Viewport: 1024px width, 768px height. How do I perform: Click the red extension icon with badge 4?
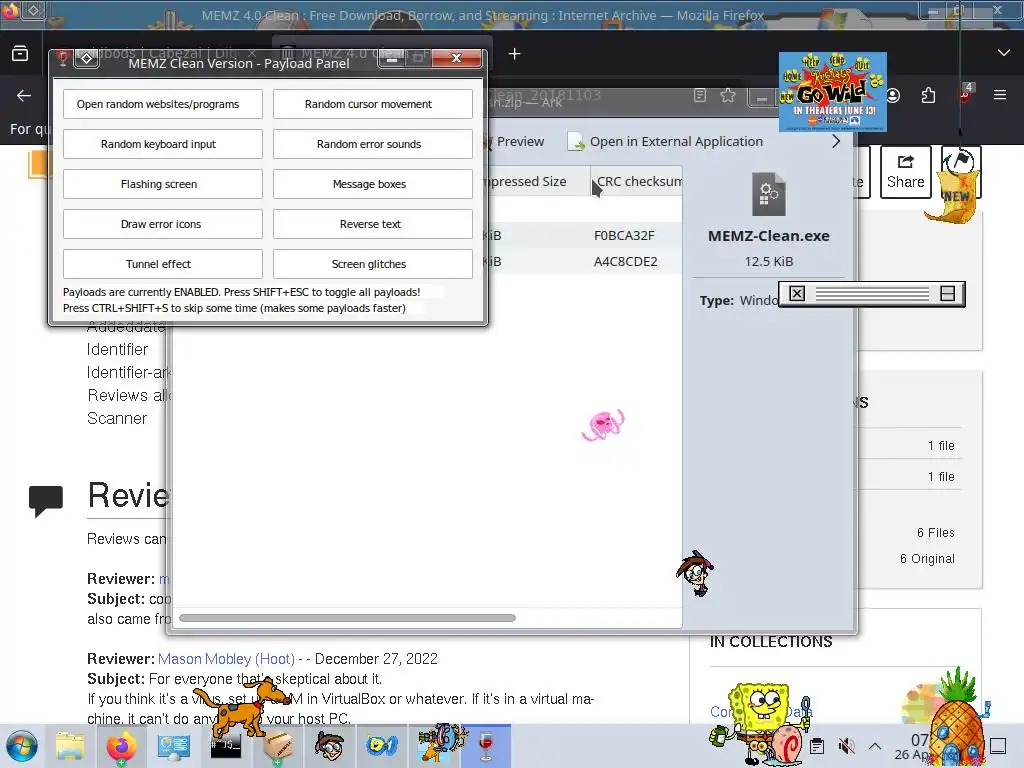coord(965,95)
